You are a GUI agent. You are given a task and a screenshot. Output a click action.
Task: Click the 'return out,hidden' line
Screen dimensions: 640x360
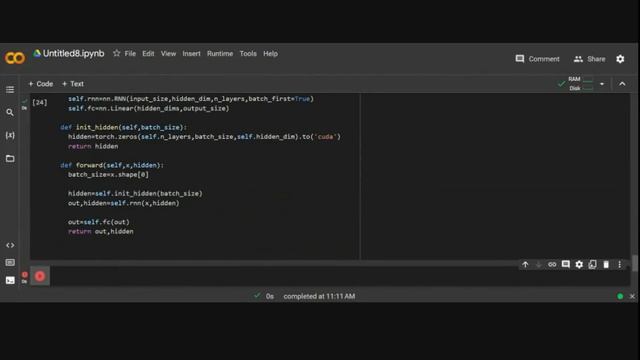click(100, 231)
